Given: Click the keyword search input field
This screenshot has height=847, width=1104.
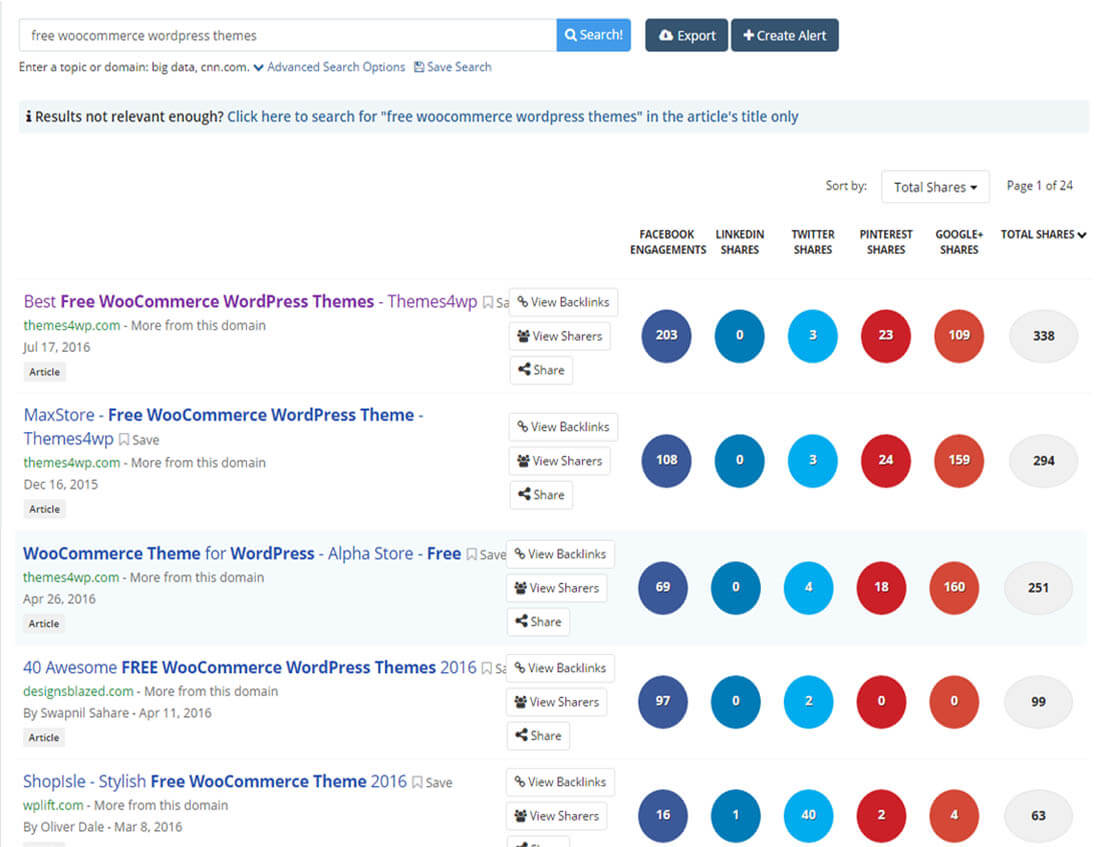Looking at the screenshot, I should (285, 34).
